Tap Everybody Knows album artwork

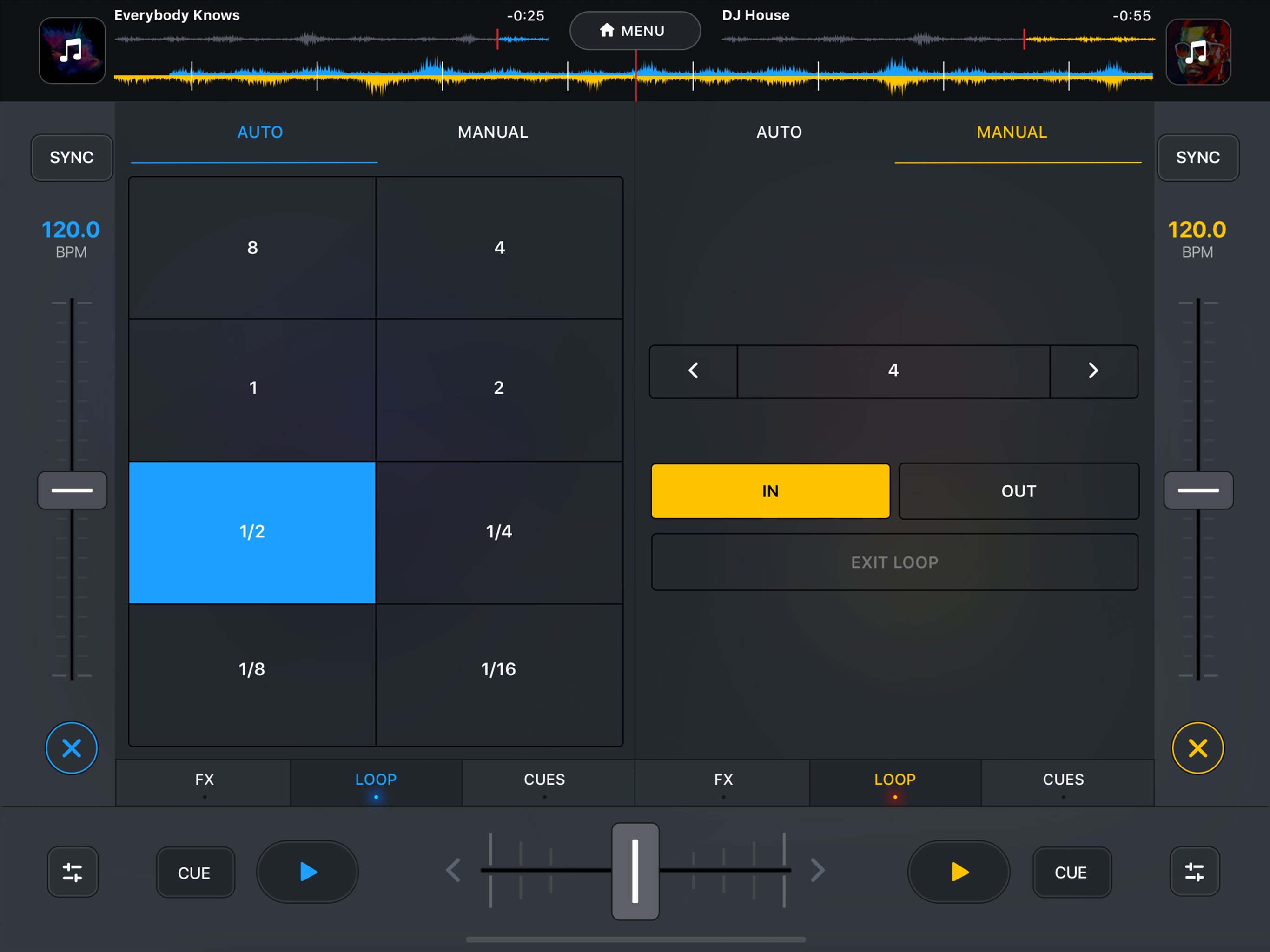[x=73, y=51]
